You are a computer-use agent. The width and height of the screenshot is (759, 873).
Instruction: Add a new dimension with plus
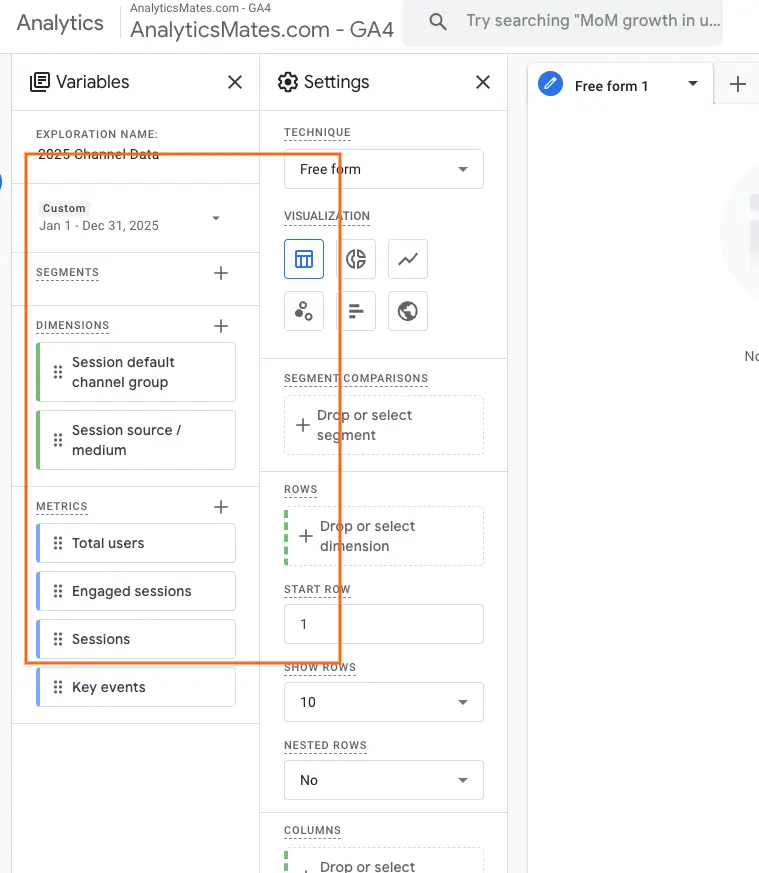coord(221,326)
